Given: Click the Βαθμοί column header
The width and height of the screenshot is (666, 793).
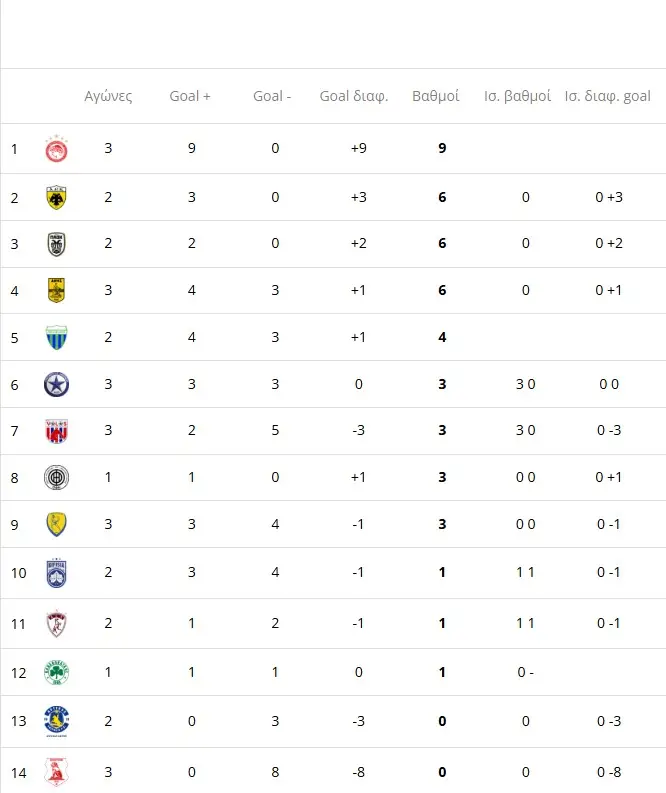Looking at the screenshot, I should (x=435, y=96).
